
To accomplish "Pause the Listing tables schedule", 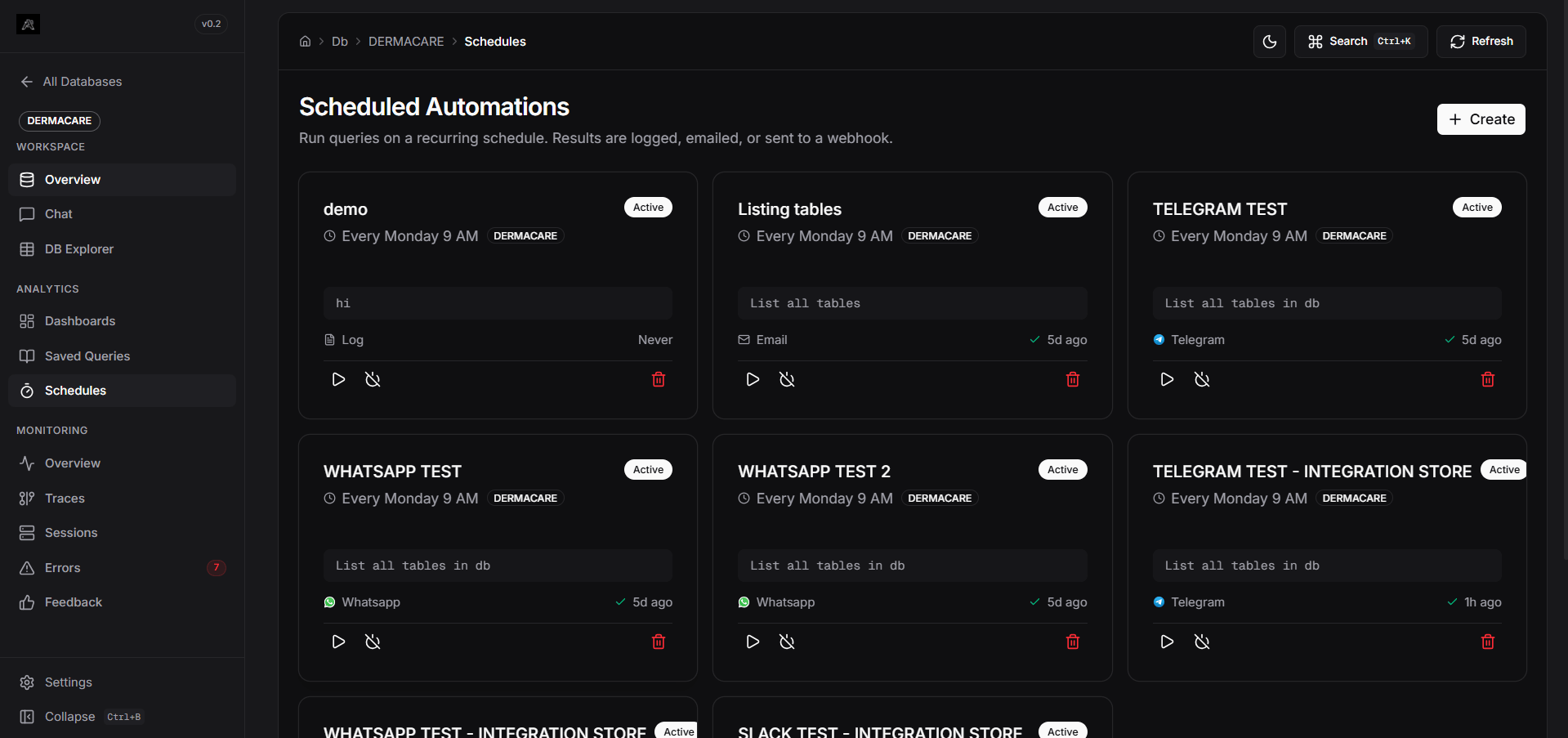I will pos(787,379).
